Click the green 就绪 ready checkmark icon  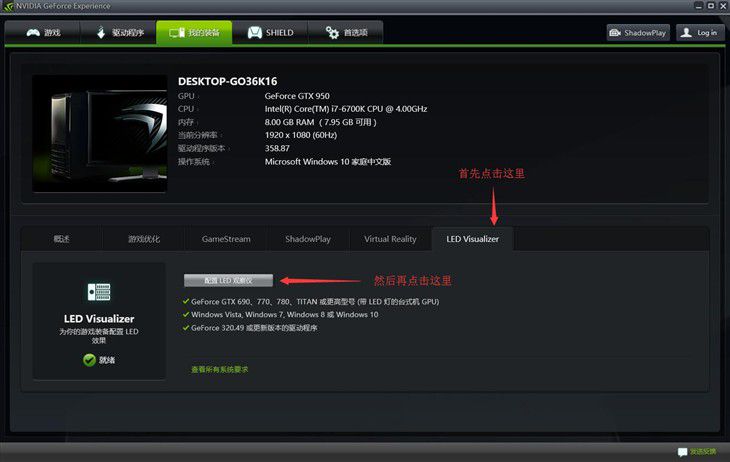(x=89, y=360)
